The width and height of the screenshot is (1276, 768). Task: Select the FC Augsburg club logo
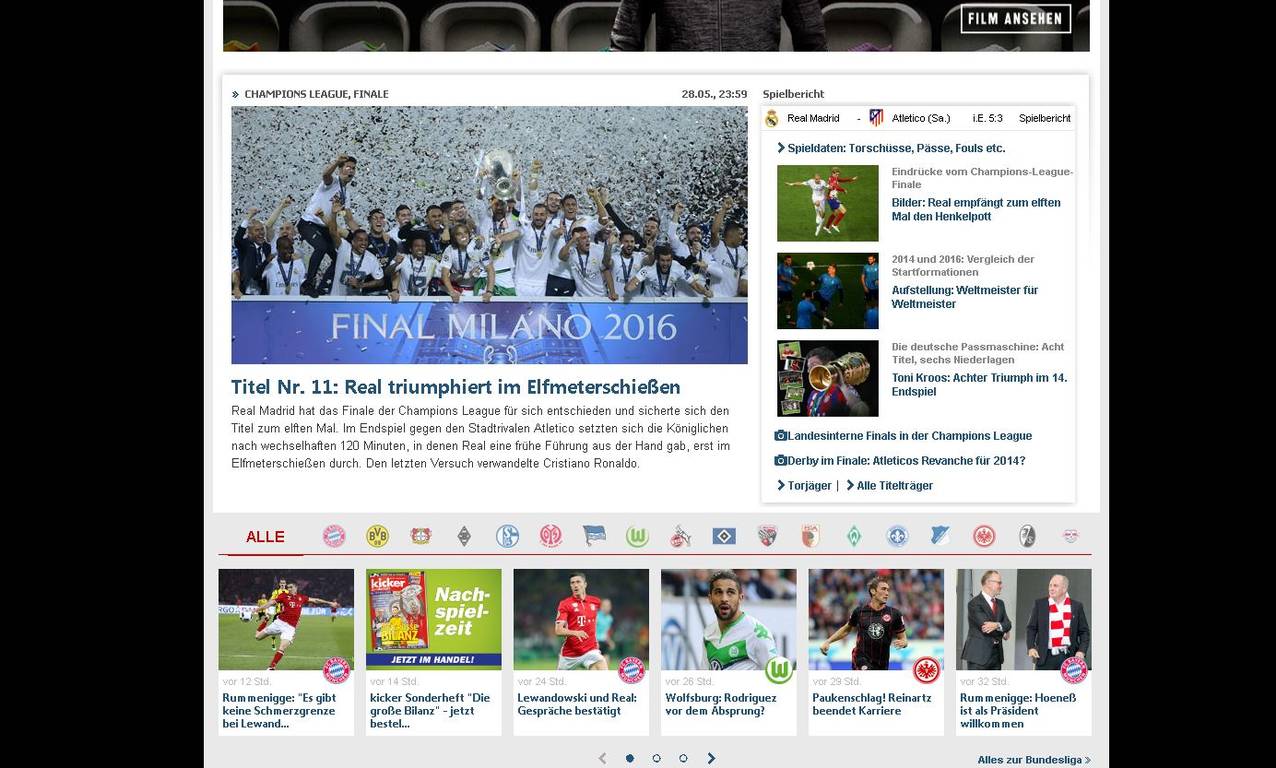pos(810,537)
